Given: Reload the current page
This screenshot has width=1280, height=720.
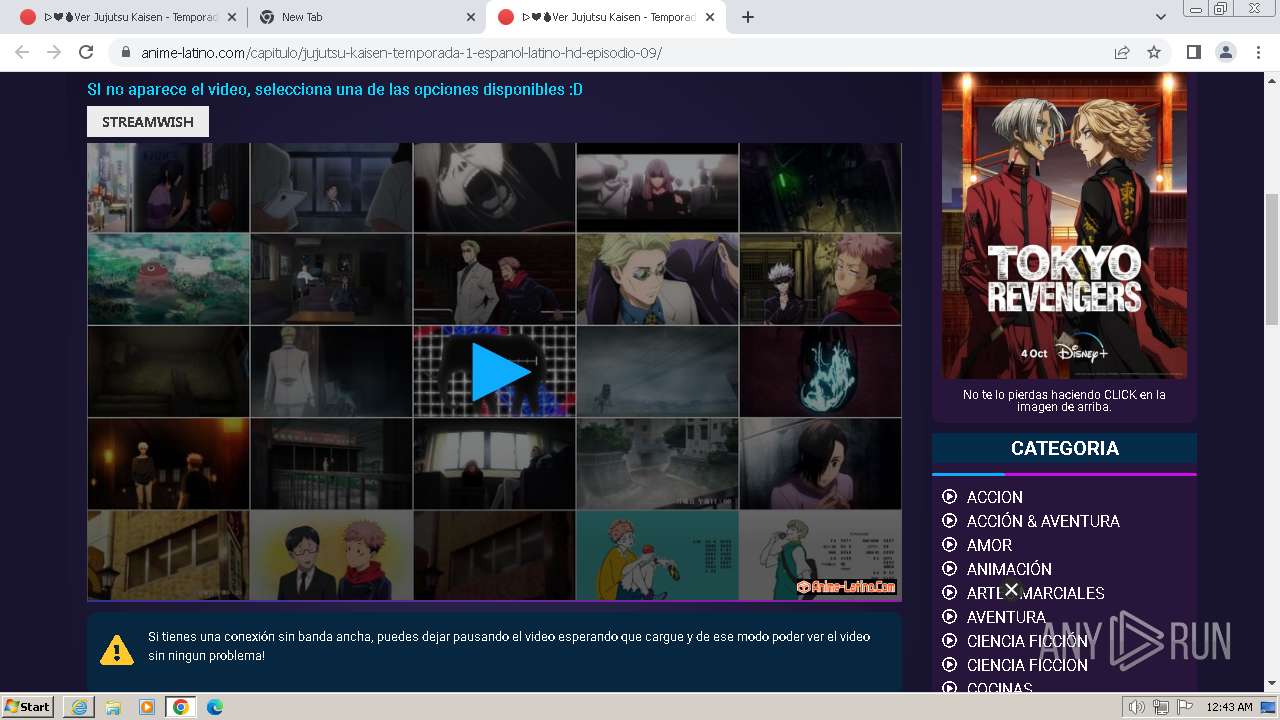Looking at the screenshot, I should coord(86,52).
